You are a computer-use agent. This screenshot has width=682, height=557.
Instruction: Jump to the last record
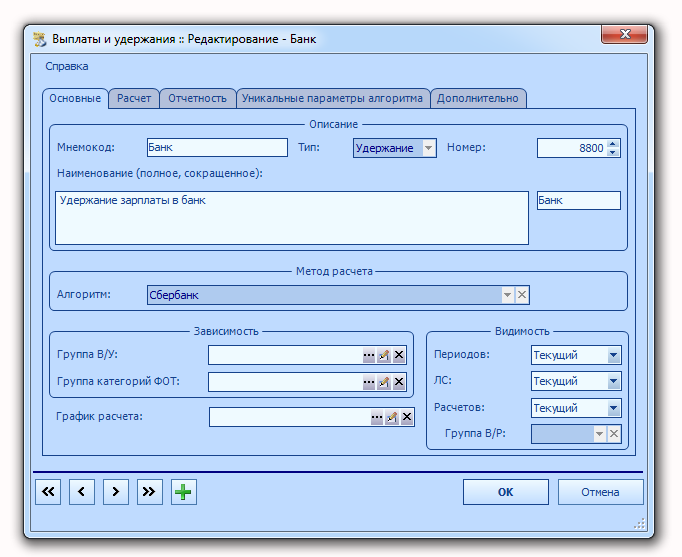[x=150, y=492]
